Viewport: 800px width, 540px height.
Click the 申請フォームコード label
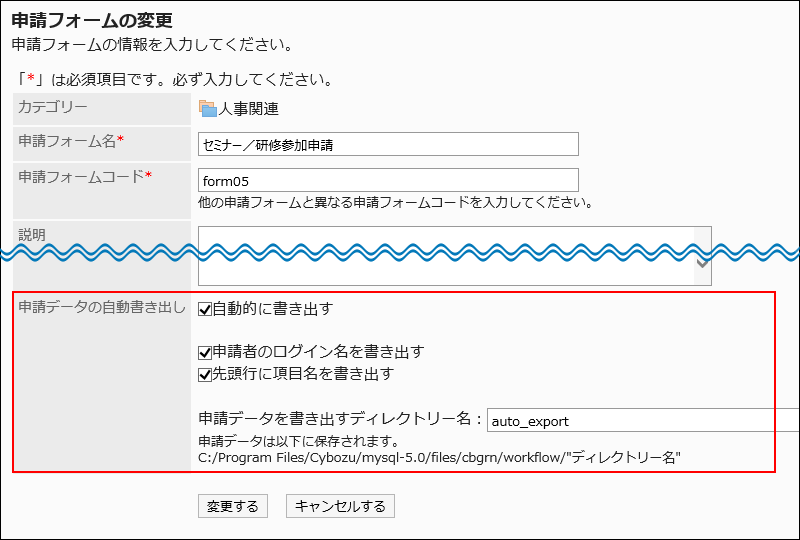click(x=85, y=177)
